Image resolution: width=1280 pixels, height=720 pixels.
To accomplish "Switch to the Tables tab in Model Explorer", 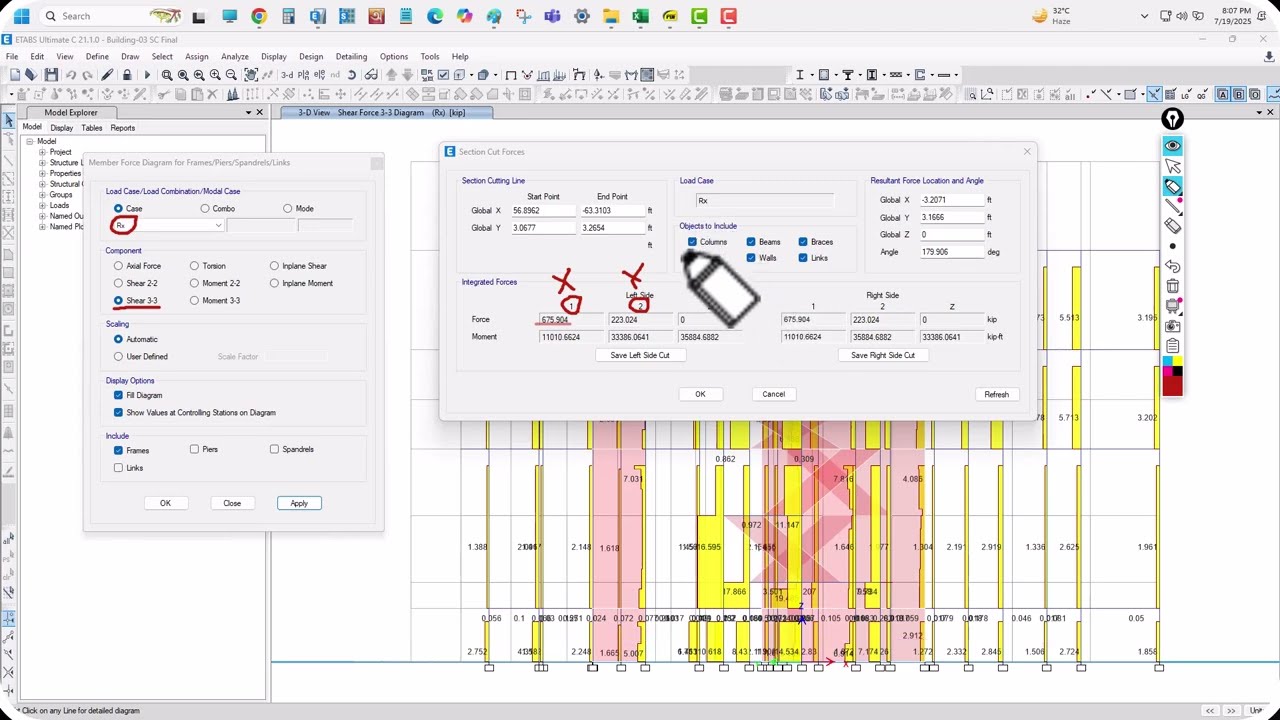I will click(x=92, y=128).
